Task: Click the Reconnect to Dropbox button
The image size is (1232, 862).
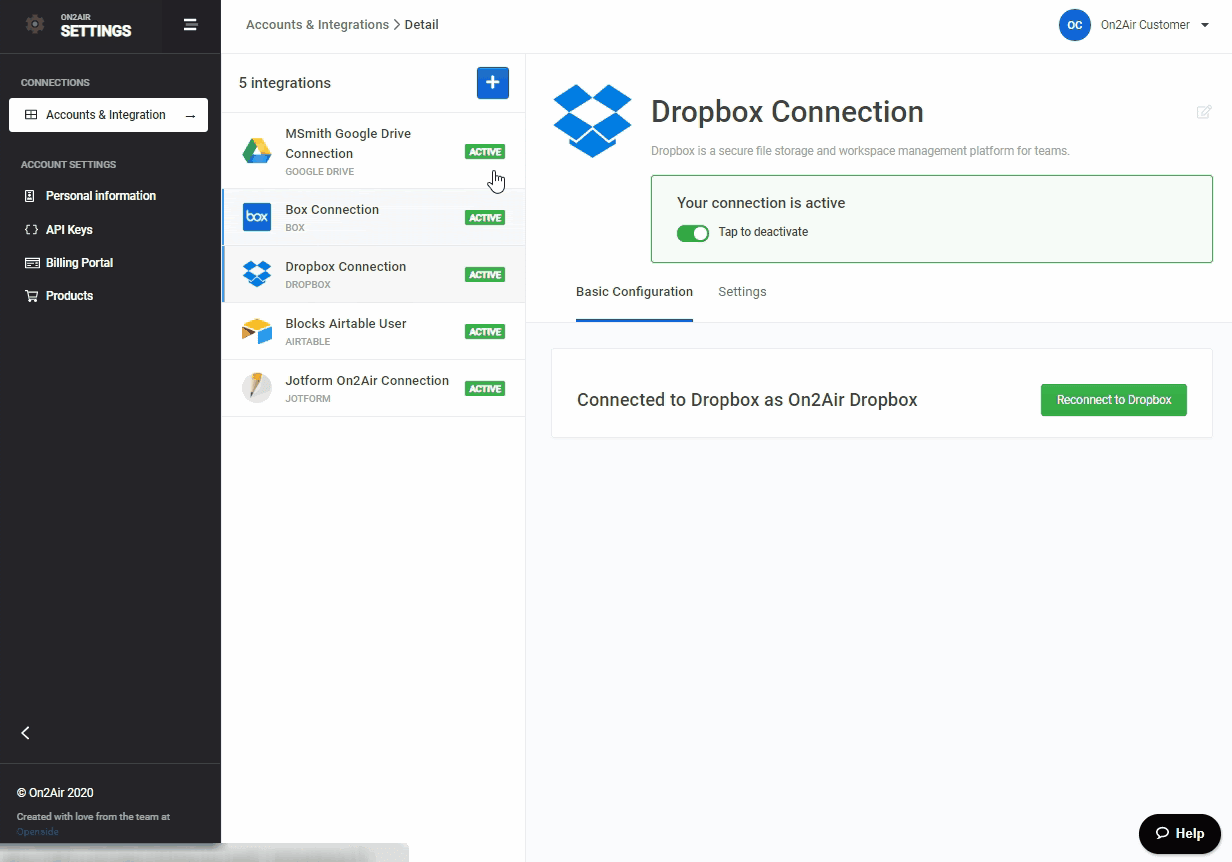Action: 1113,400
